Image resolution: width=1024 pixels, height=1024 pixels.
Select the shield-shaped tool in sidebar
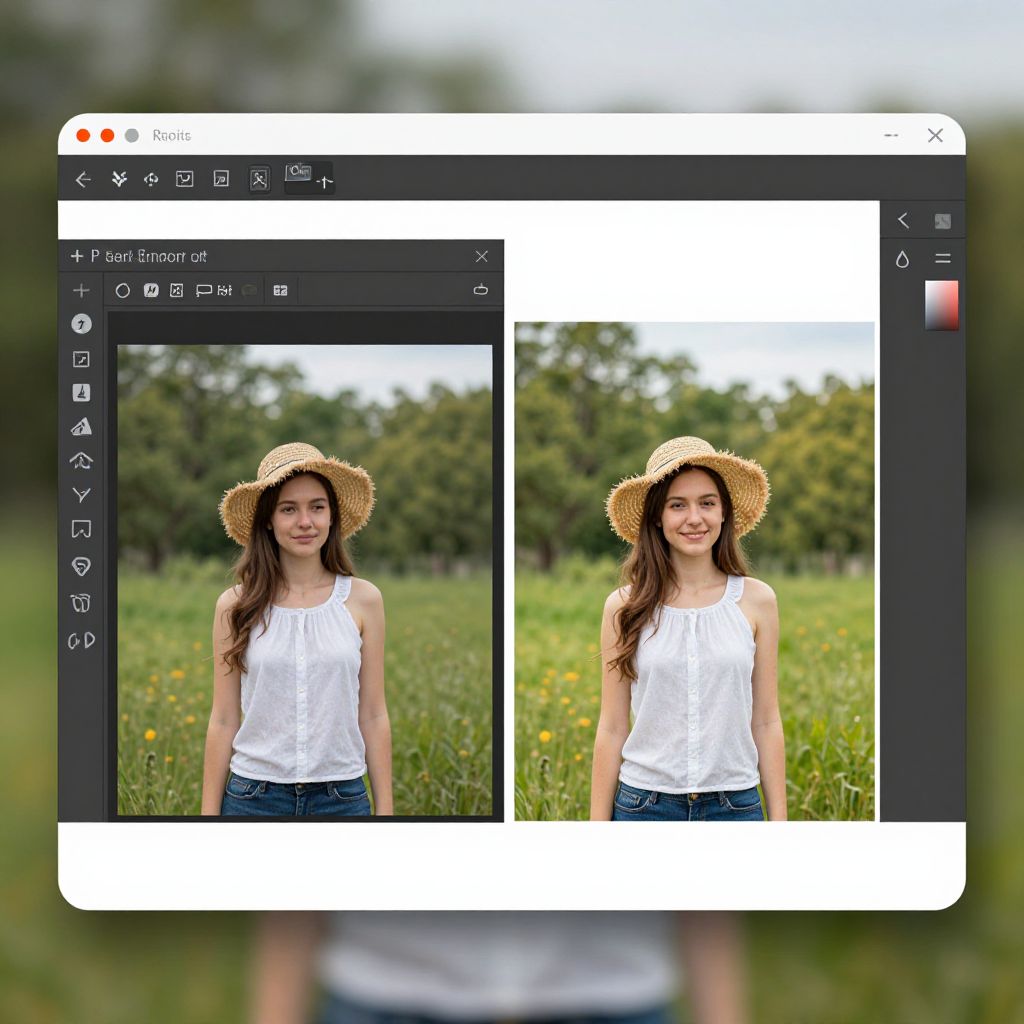tap(82, 566)
